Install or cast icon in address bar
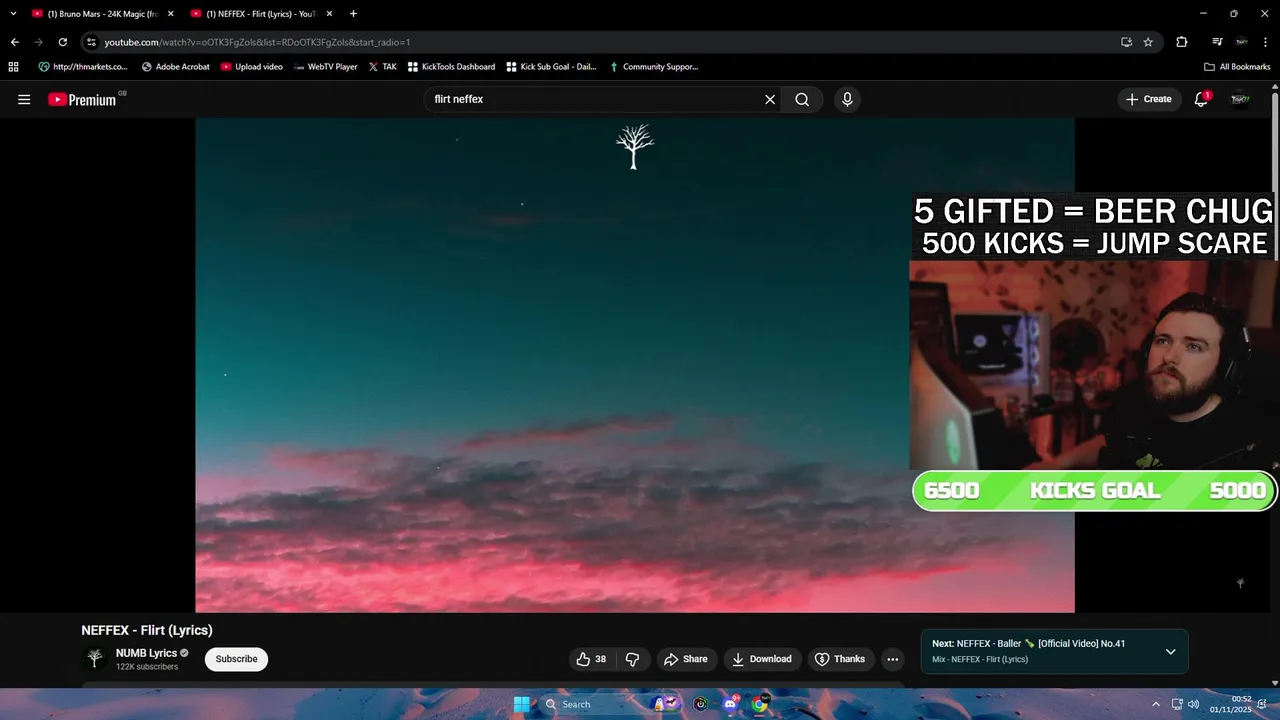The width and height of the screenshot is (1280, 720). pos(1126,42)
